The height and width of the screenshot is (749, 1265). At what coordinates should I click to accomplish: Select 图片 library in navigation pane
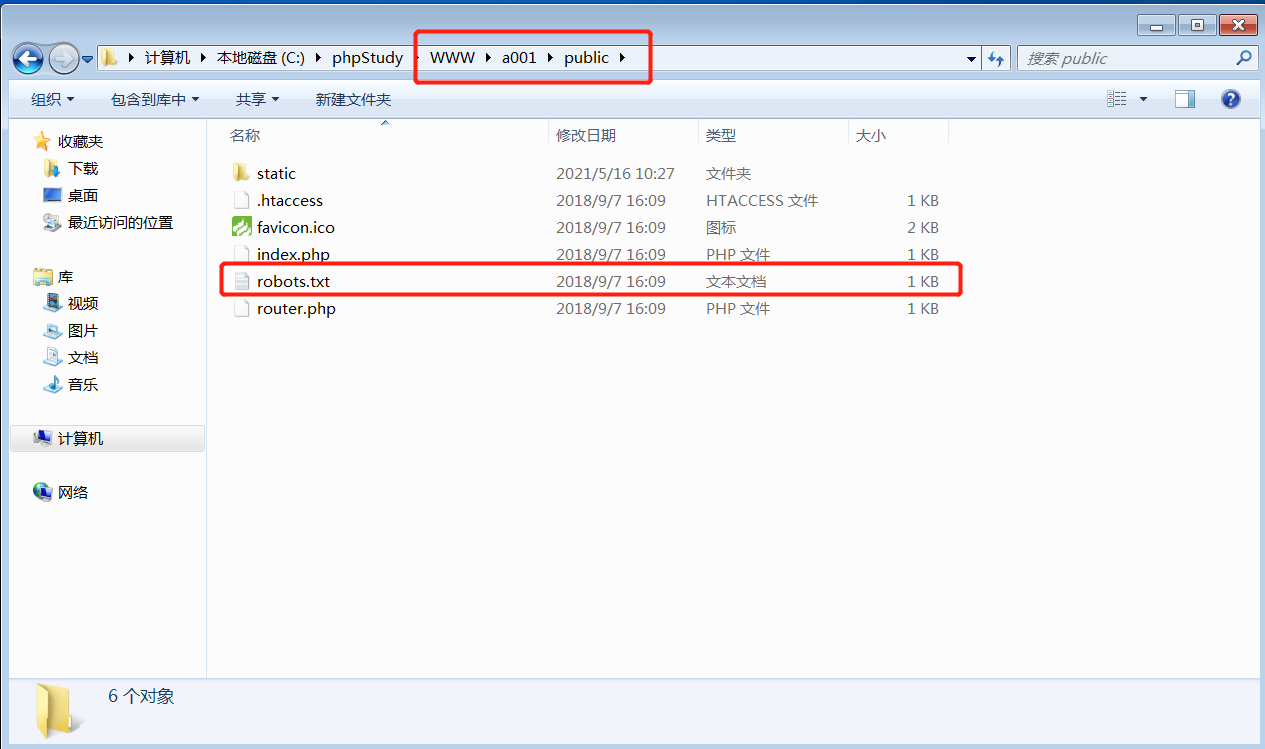(83, 331)
